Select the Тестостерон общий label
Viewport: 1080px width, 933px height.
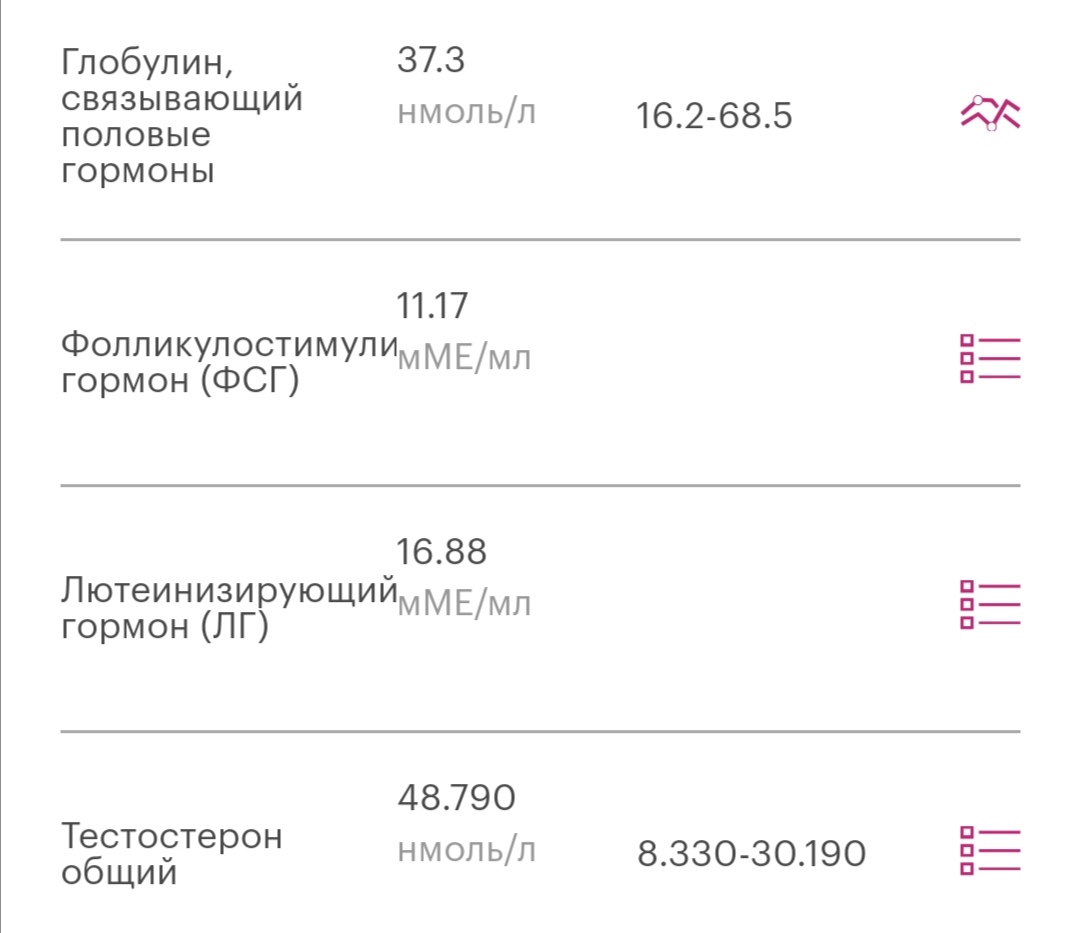(x=172, y=854)
